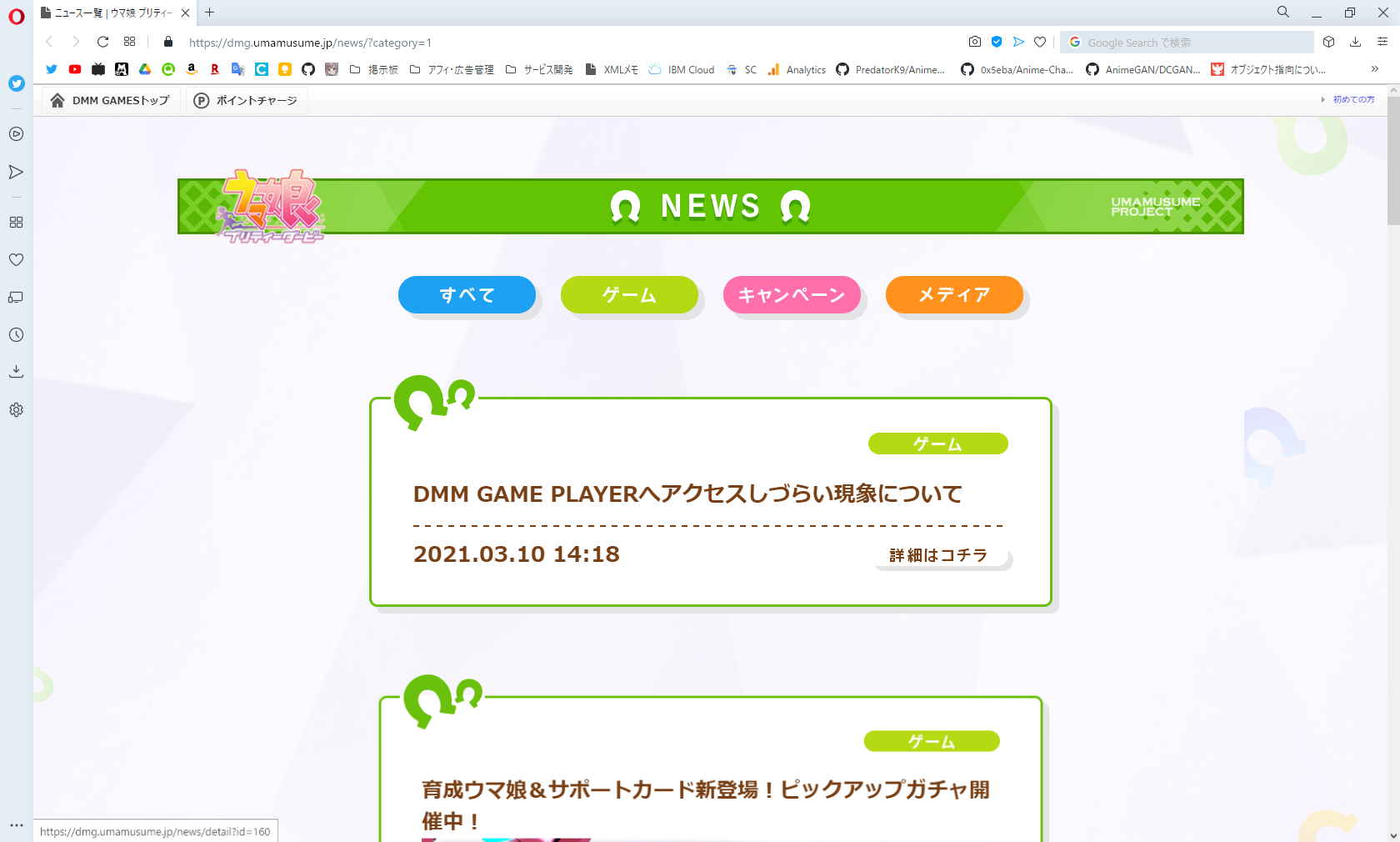Open the XMLメモ bookmark
Screen dimensions: 1400x842
click(612, 69)
